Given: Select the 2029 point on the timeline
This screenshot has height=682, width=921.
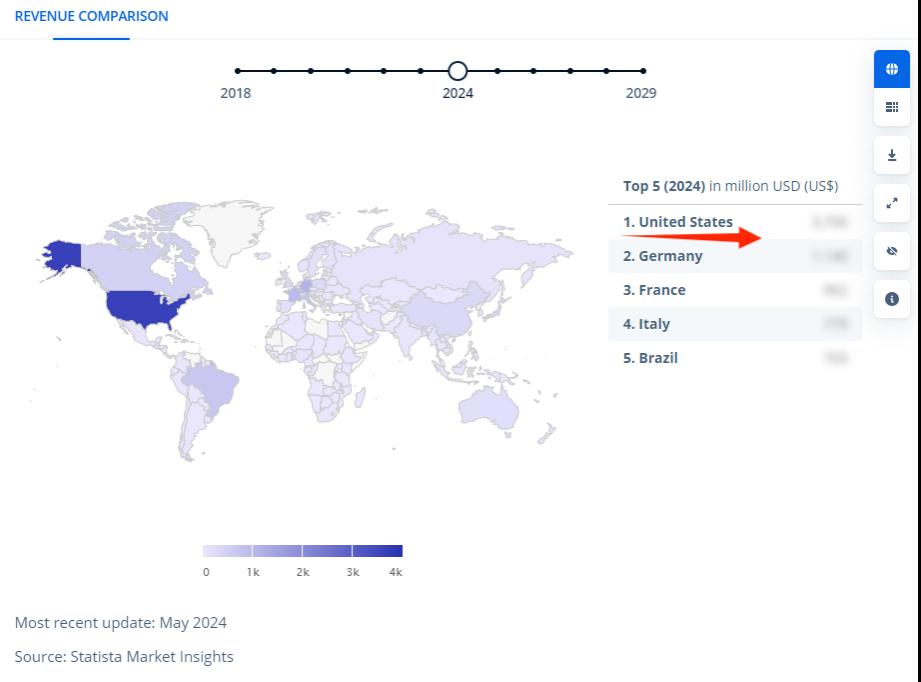Looking at the screenshot, I should coord(643,71).
